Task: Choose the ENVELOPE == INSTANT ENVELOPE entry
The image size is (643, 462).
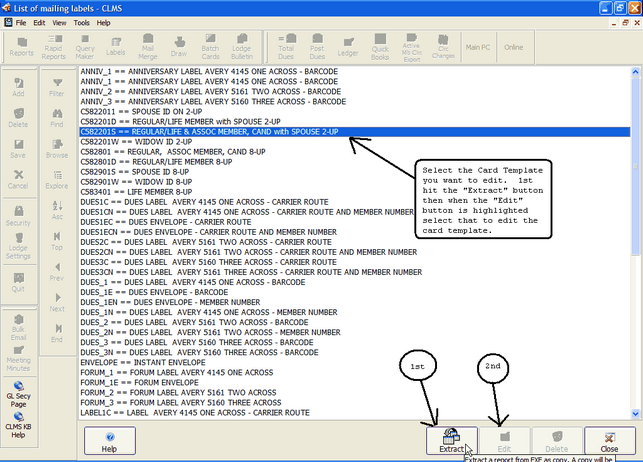Action: coord(146,363)
